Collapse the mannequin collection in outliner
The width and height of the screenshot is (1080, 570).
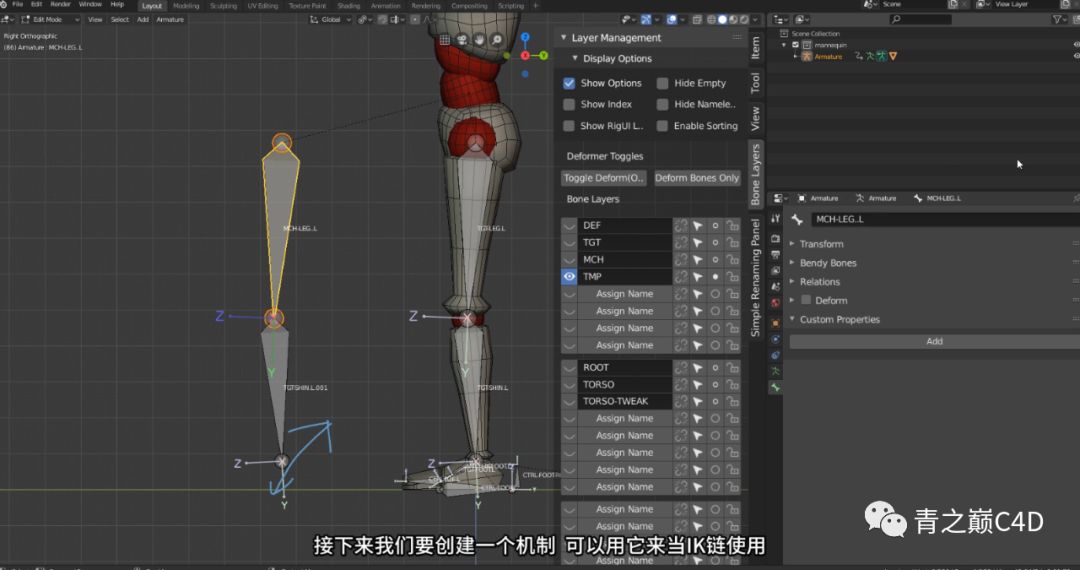[784, 45]
